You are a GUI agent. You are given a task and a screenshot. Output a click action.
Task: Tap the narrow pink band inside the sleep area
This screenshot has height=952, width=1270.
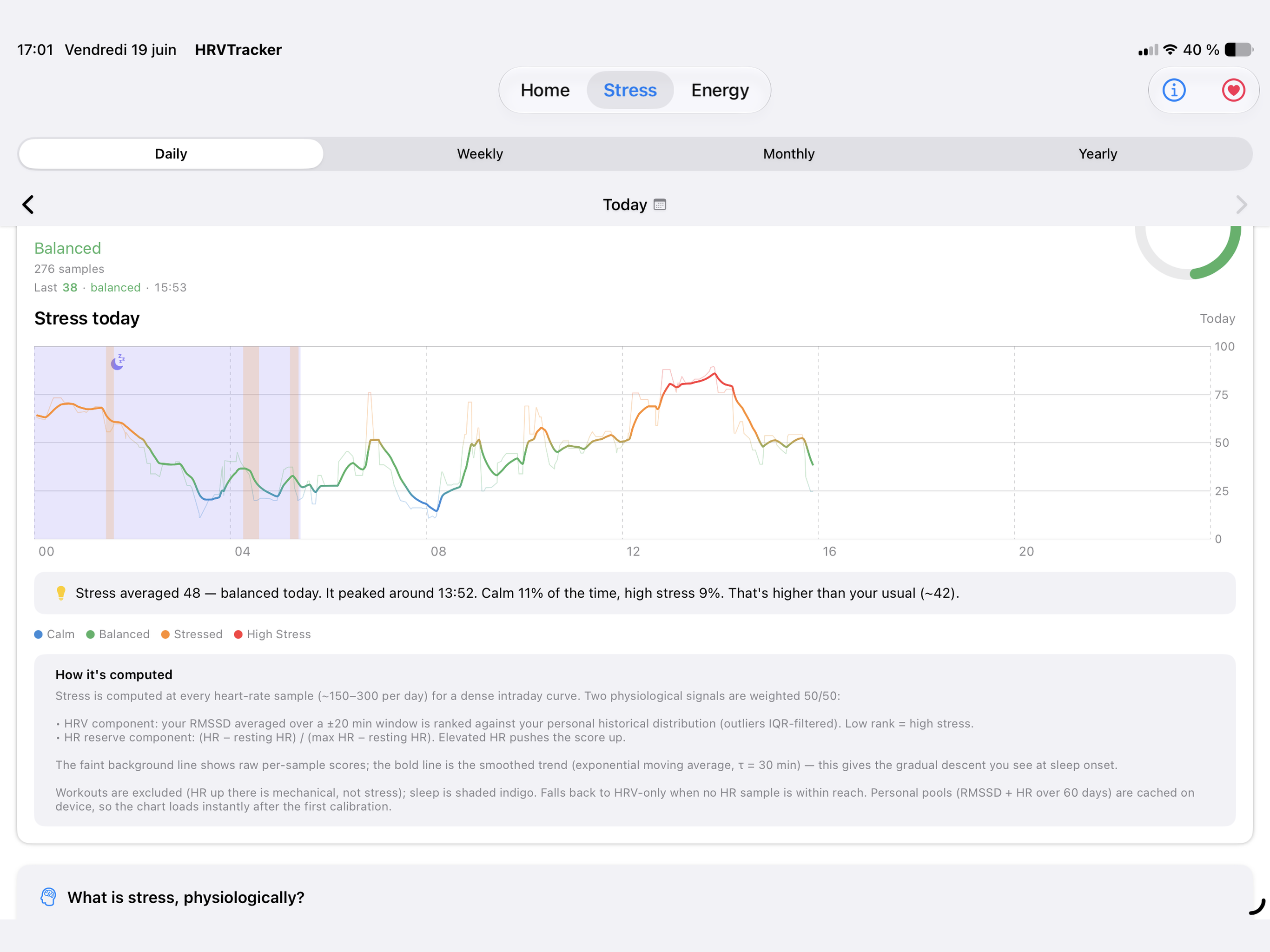[x=110, y=443]
